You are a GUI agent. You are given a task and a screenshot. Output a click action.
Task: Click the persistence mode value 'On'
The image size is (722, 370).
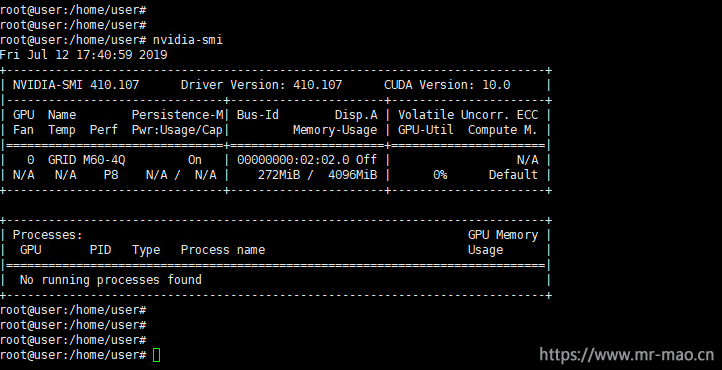click(x=195, y=160)
